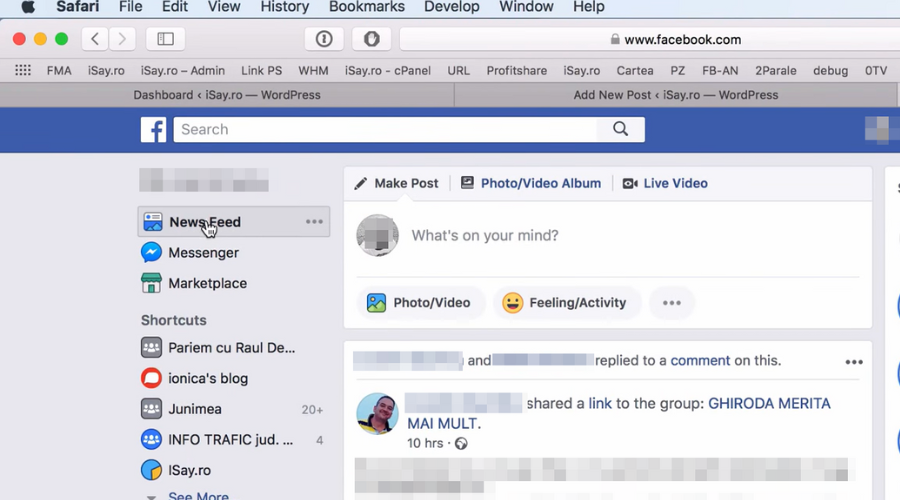Screen dimensions: 900x500
Task: Open the Apple menu
Action: click(x=28, y=7)
